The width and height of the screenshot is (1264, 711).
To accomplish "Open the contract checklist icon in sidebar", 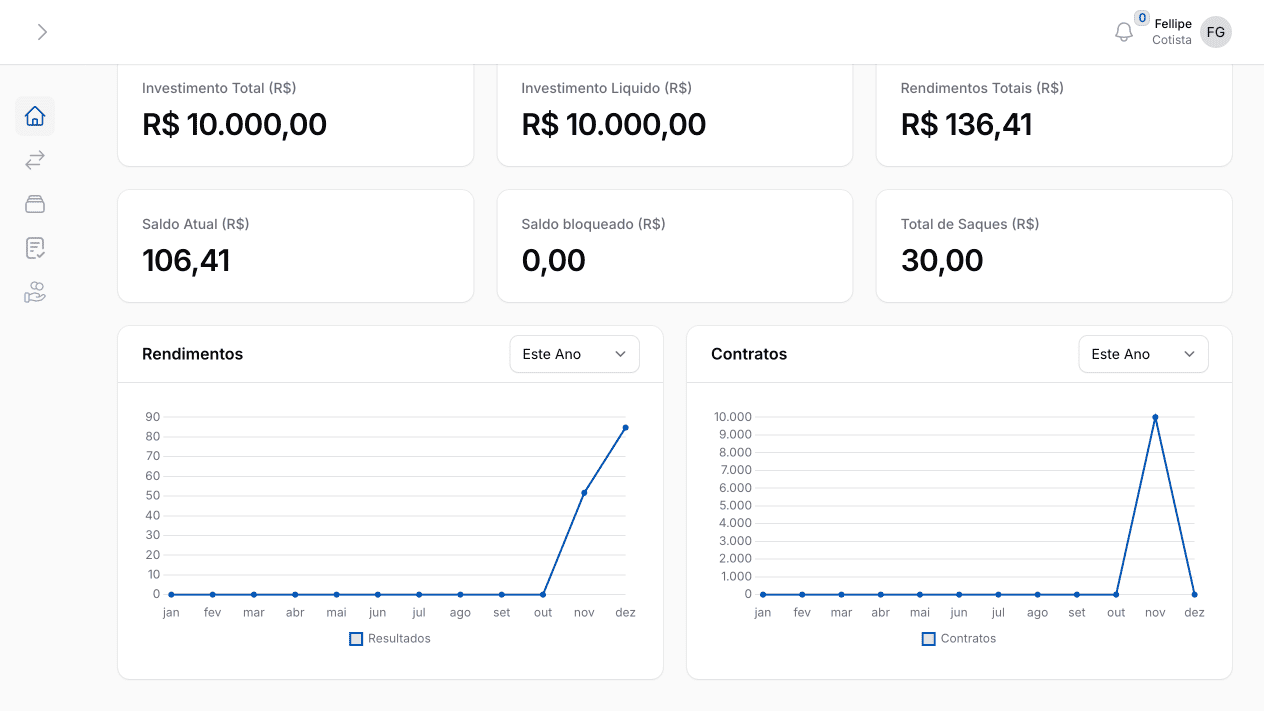I will point(35,248).
